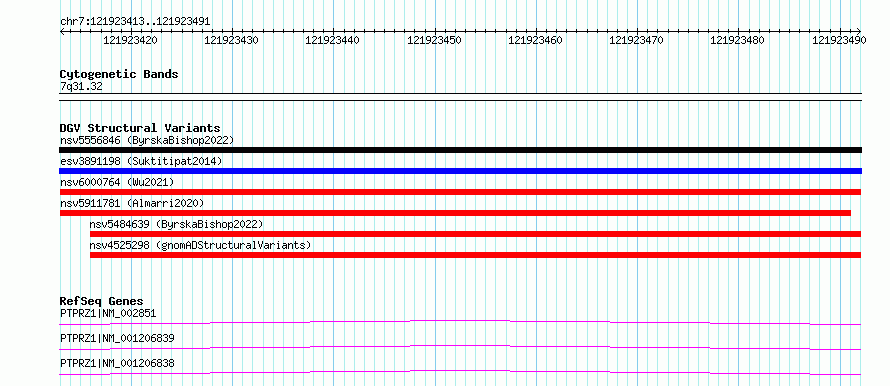This screenshot has width=890, height=386.
Task: Select the 7q31.32 cytogenetic band line
Action: click(460, 97)
